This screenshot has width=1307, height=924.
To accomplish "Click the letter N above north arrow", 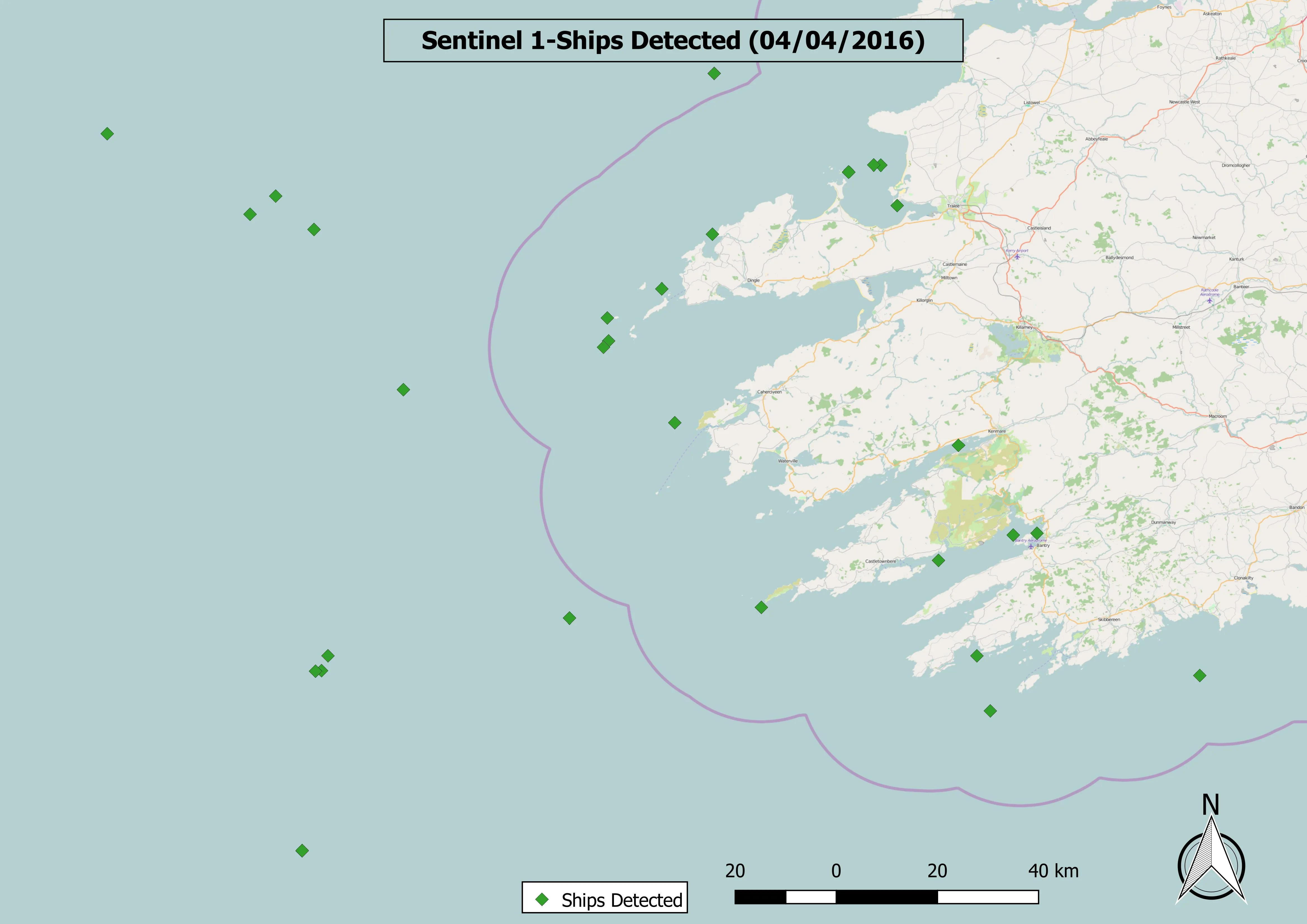I will click(x=1211, y=805).
